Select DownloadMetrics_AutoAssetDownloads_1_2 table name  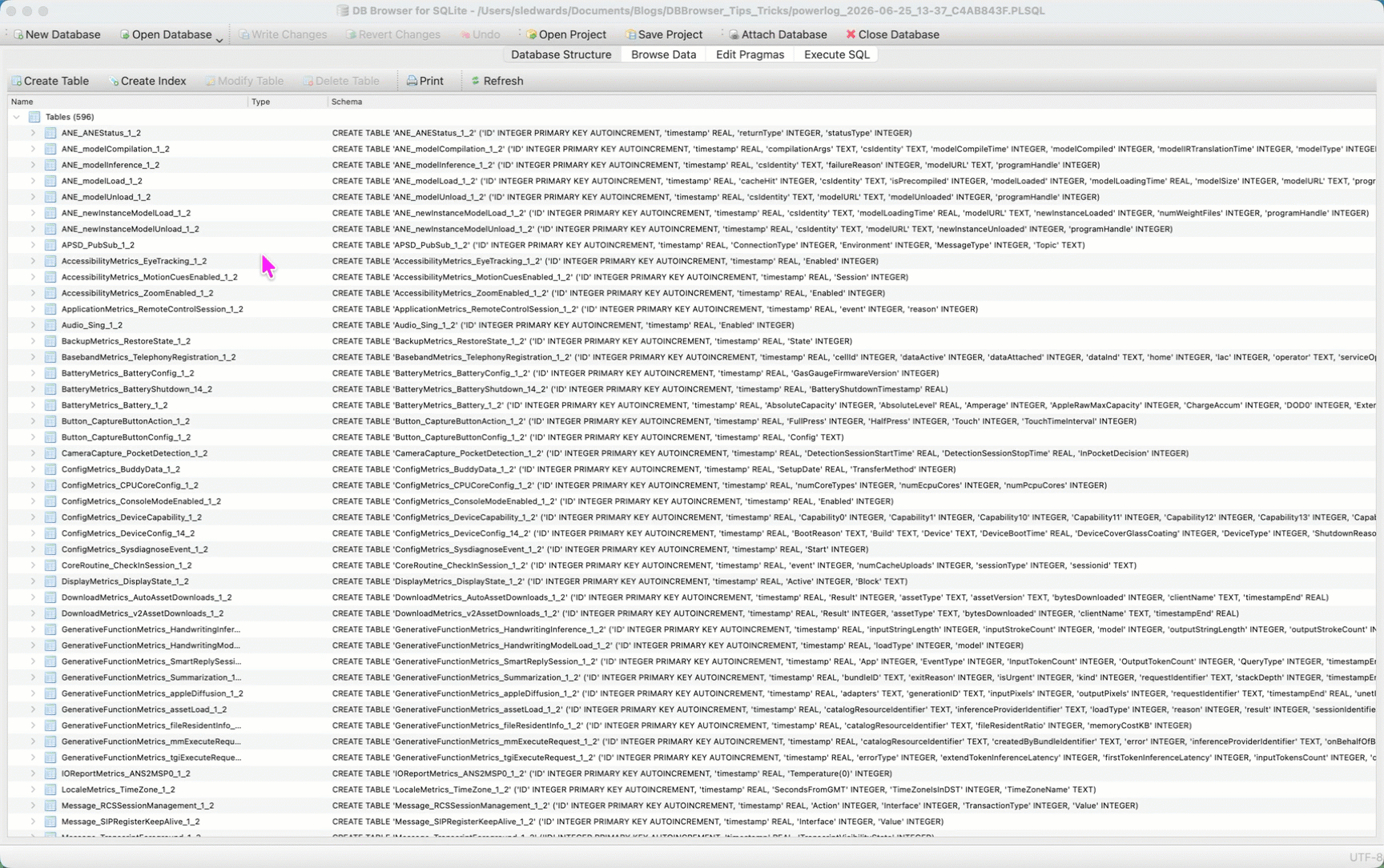tap(147, 597)
